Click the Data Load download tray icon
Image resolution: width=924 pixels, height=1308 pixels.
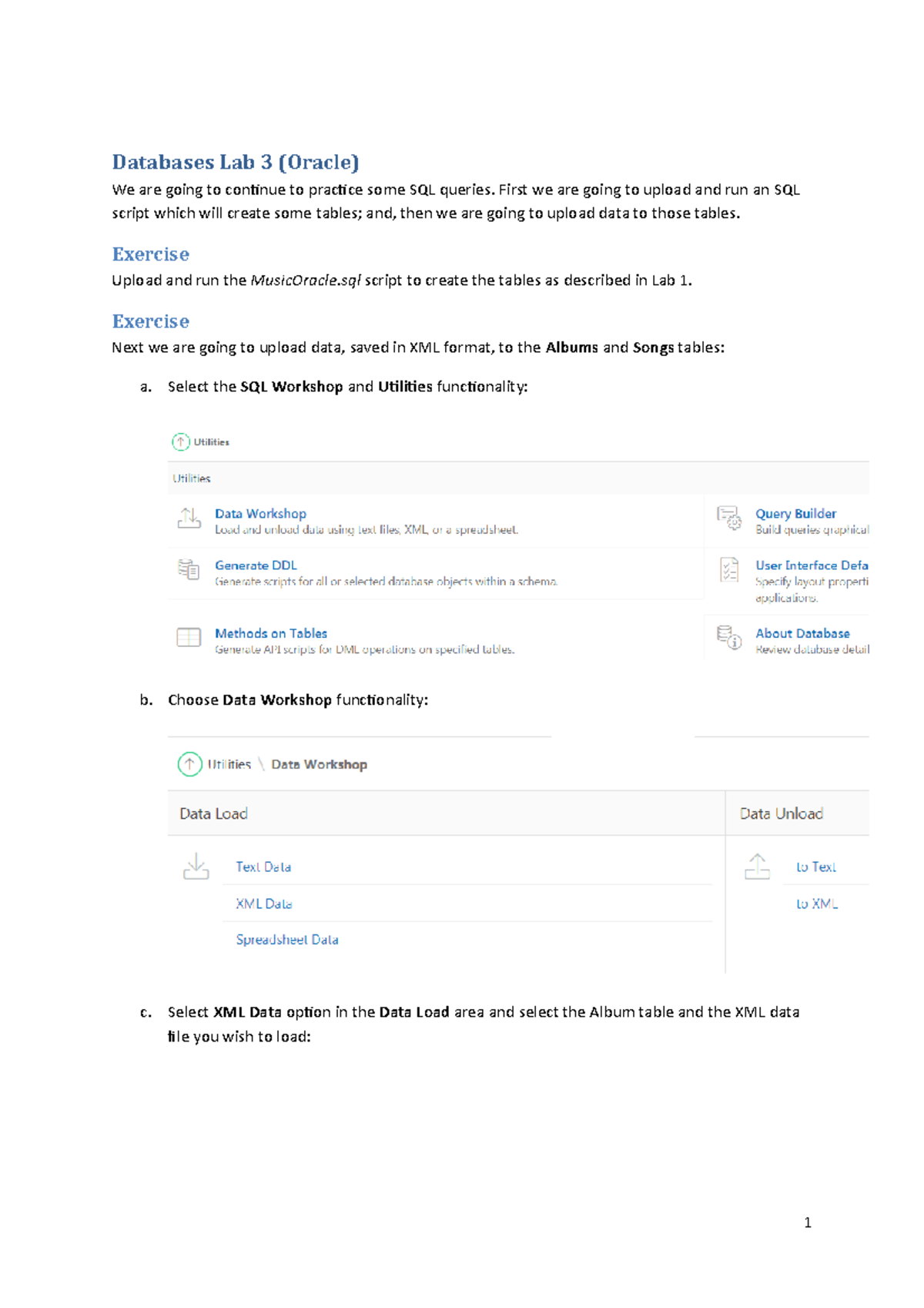tap(196, 866)
